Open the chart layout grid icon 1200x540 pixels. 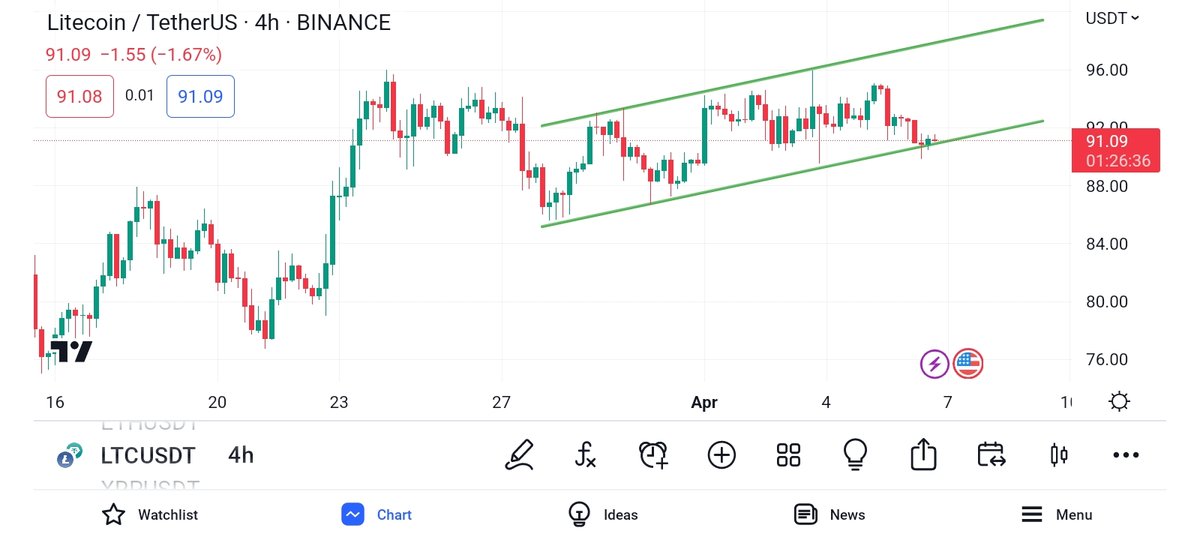tap(788, 455)
